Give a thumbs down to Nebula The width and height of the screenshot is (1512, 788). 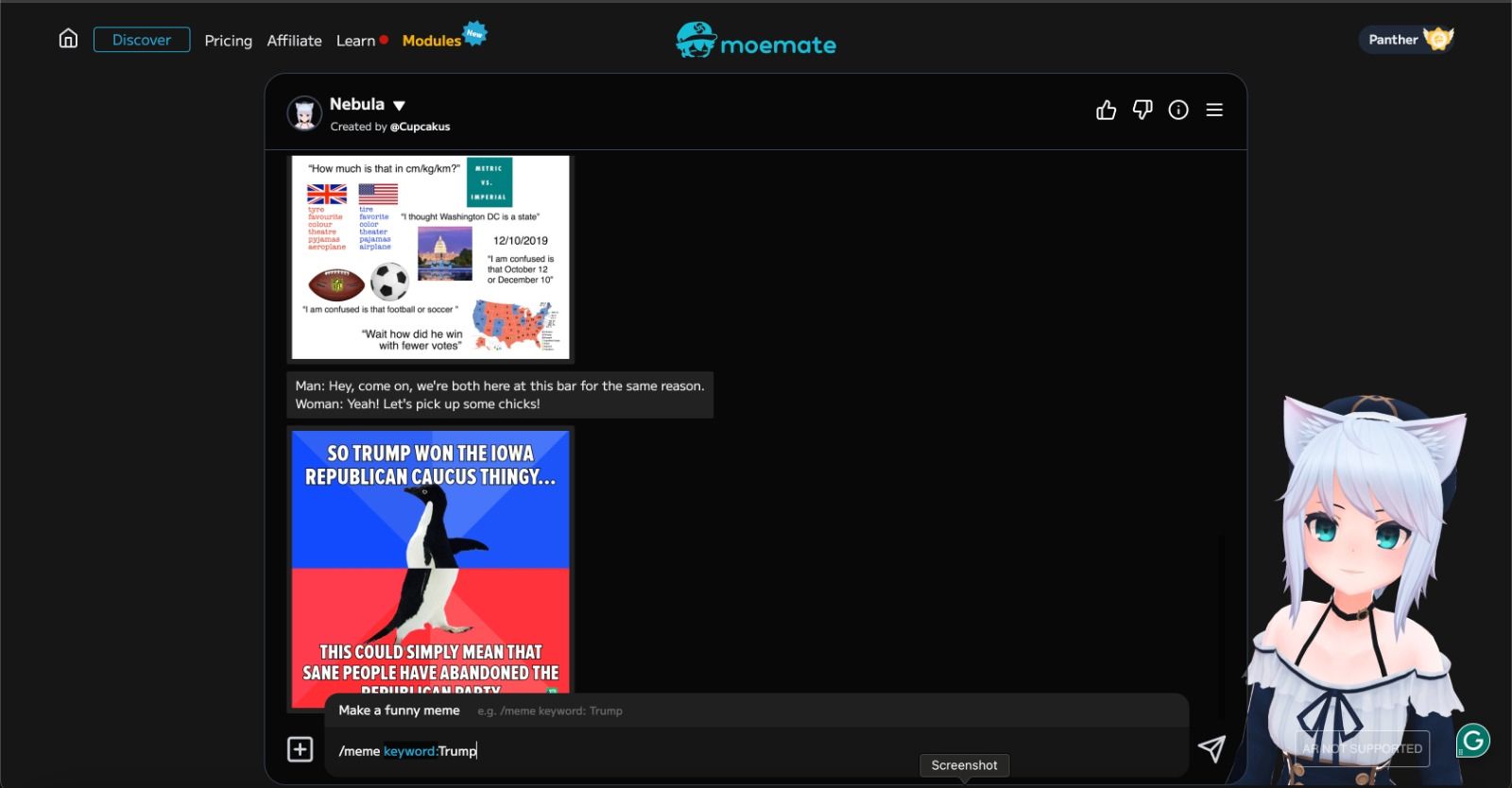pos(1143,111)
